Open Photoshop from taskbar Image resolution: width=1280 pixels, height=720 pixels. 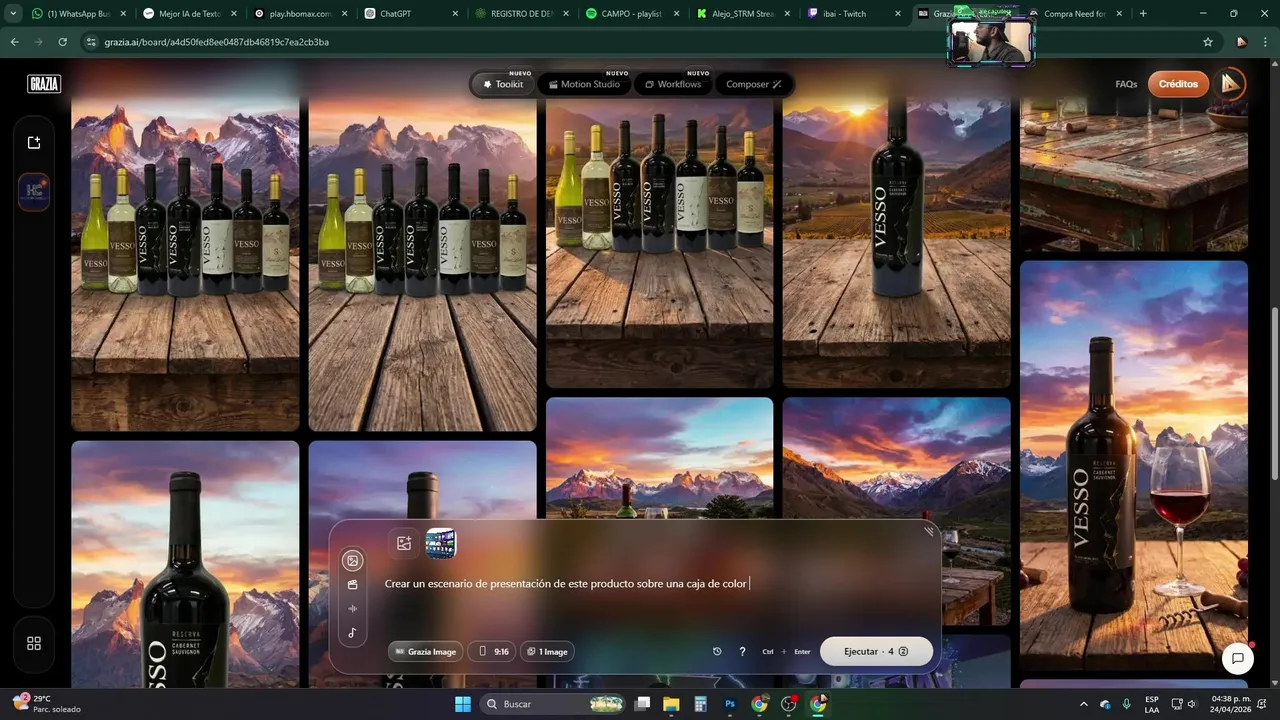(x=730, y=704)
